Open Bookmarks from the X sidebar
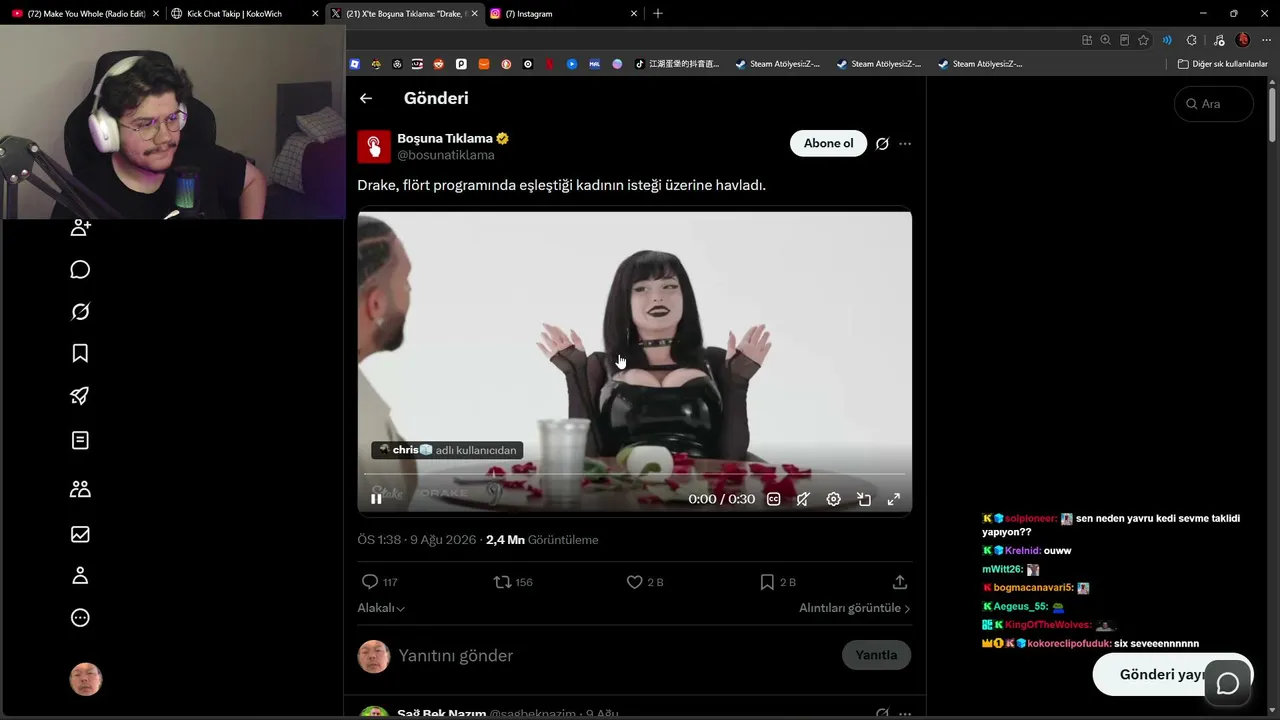Screen dimensions: 1280x720 tap(81, 353)
